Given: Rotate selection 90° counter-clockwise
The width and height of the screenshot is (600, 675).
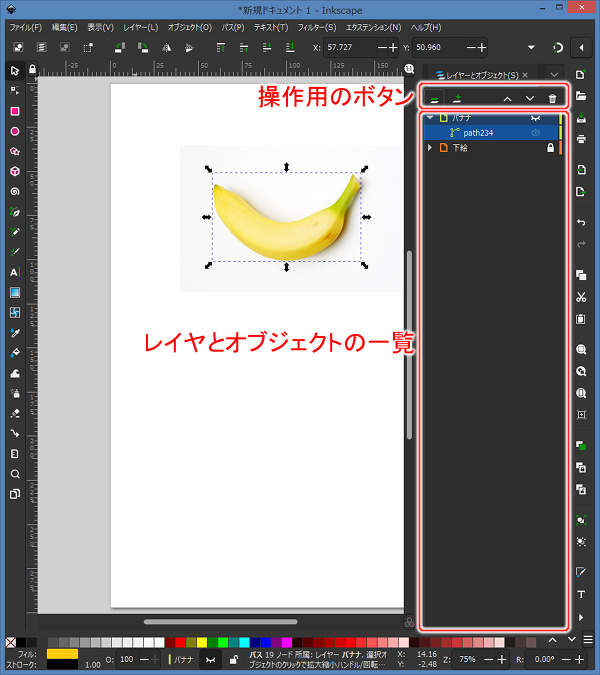Looking at the screenshot, I should 120,47.
